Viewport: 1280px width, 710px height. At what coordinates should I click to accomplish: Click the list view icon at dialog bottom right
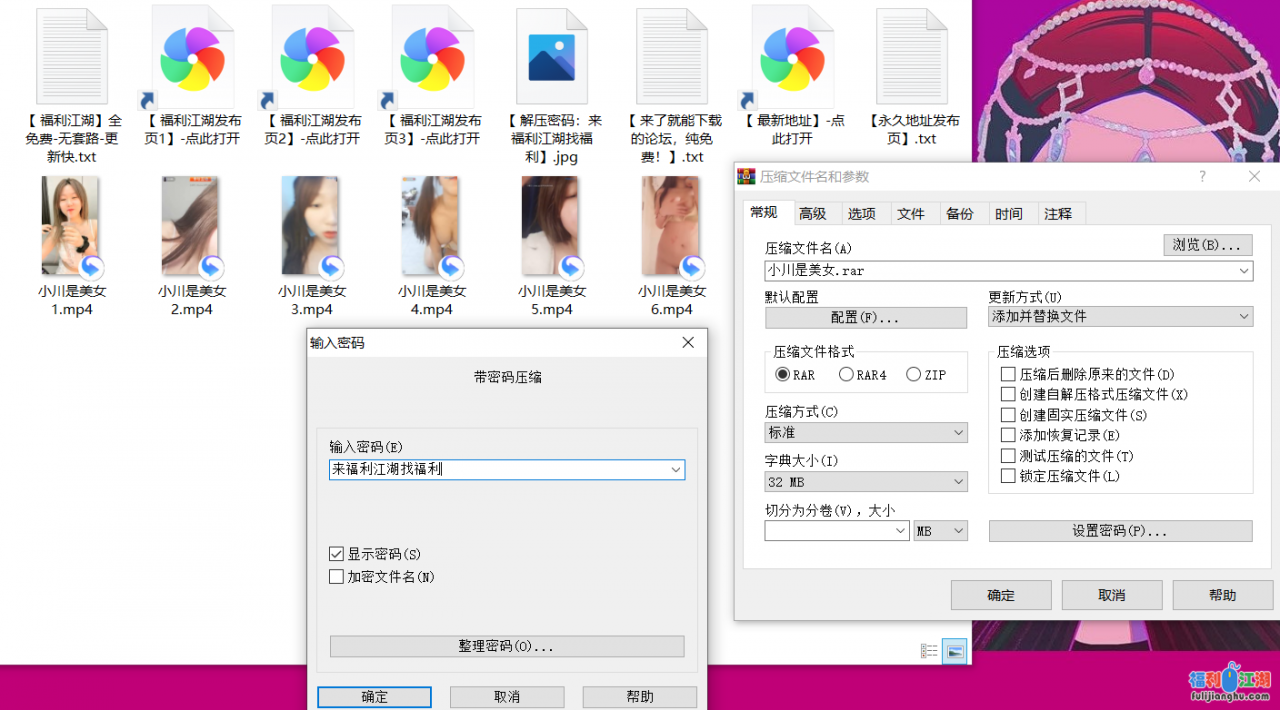pos(928,650)
